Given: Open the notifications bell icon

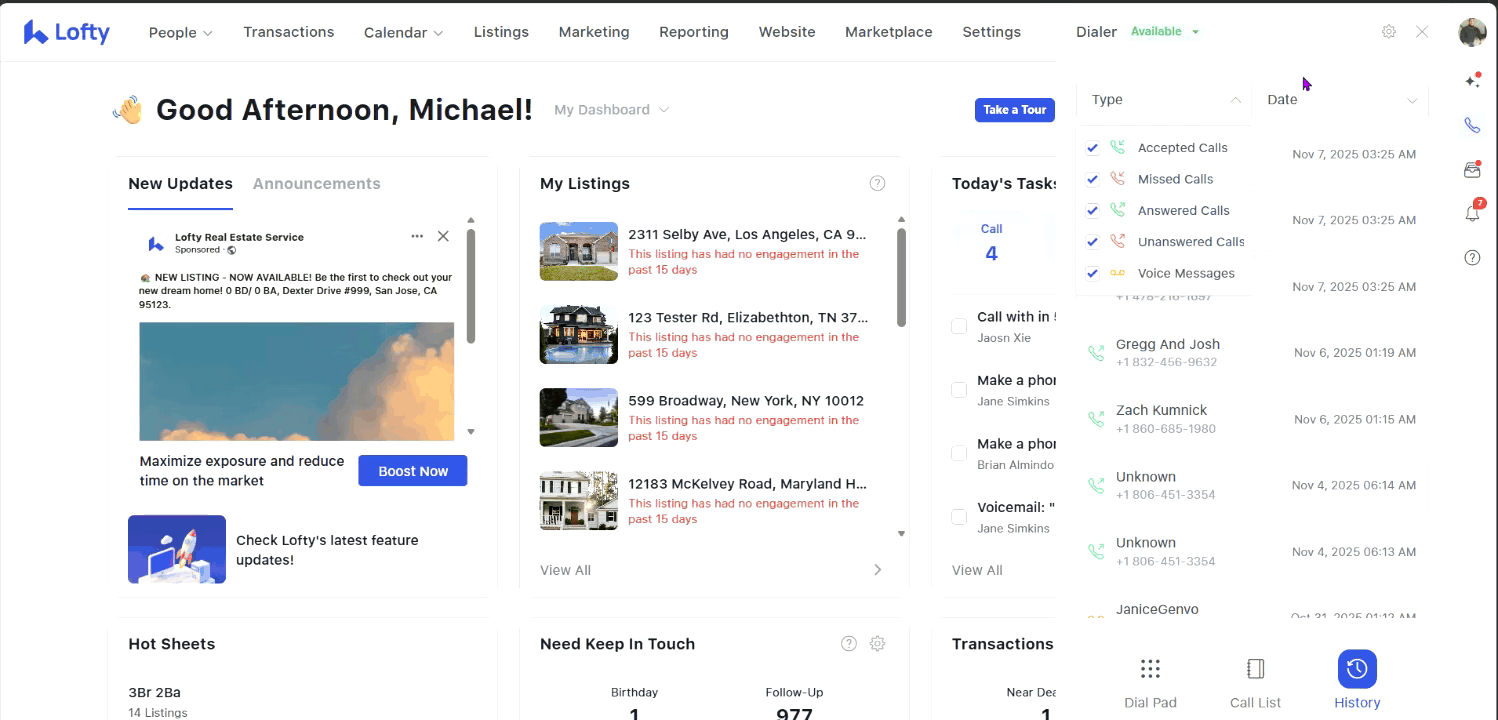Looking at the screenshot, I should pyautogui.click(x=1472, y=213).
